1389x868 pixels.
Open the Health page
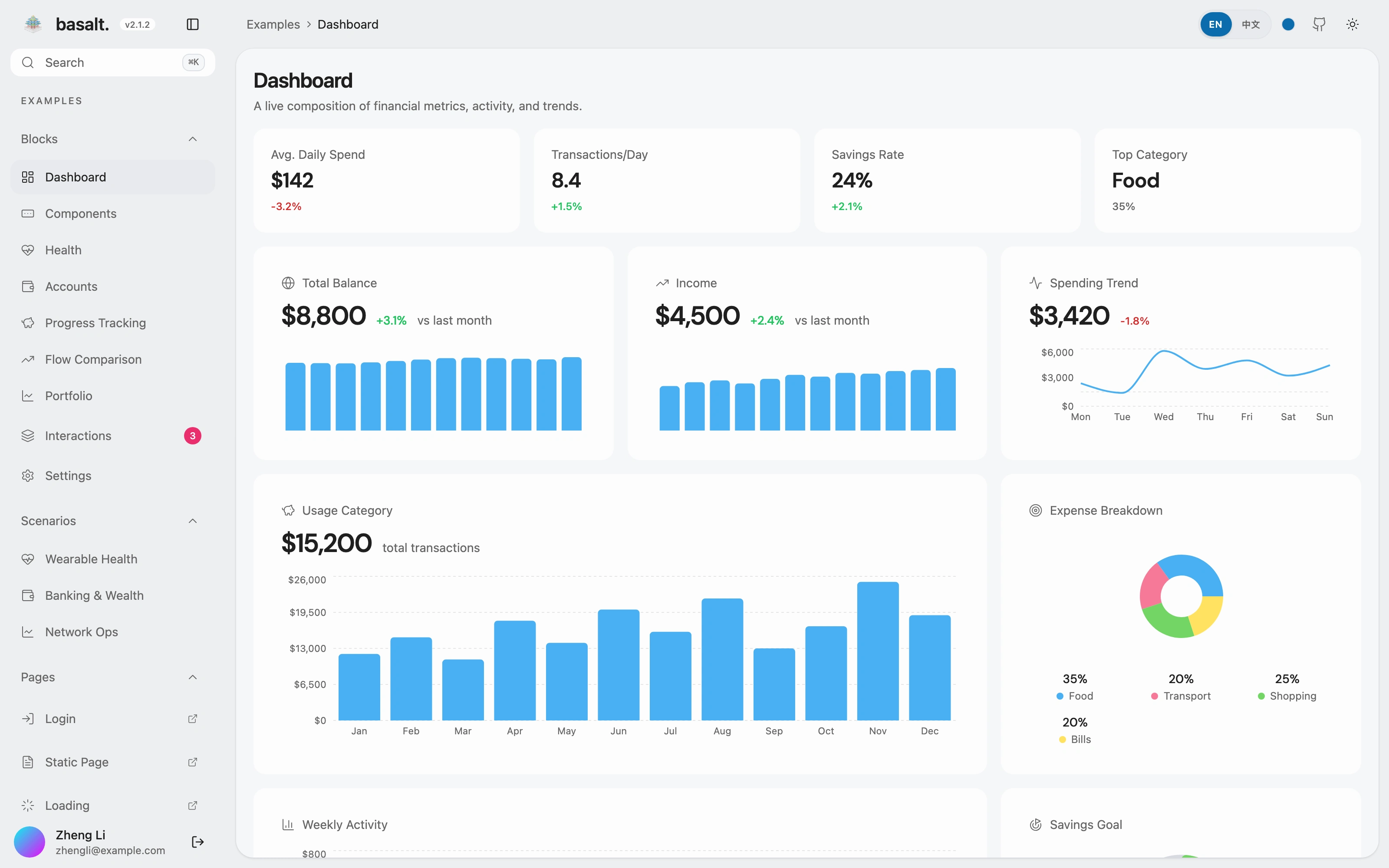(x=112, y=250)
